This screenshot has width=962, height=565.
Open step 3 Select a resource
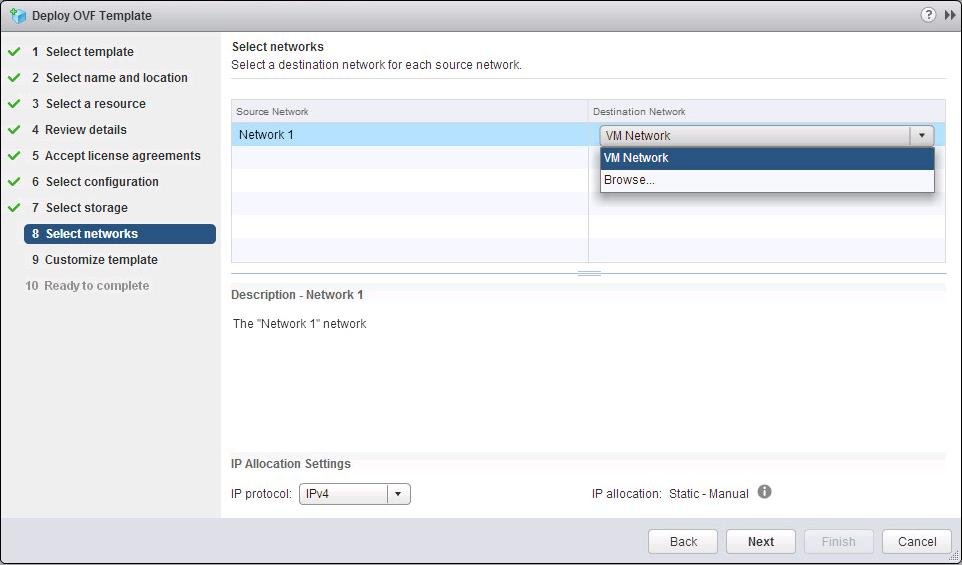coord(95,104)
